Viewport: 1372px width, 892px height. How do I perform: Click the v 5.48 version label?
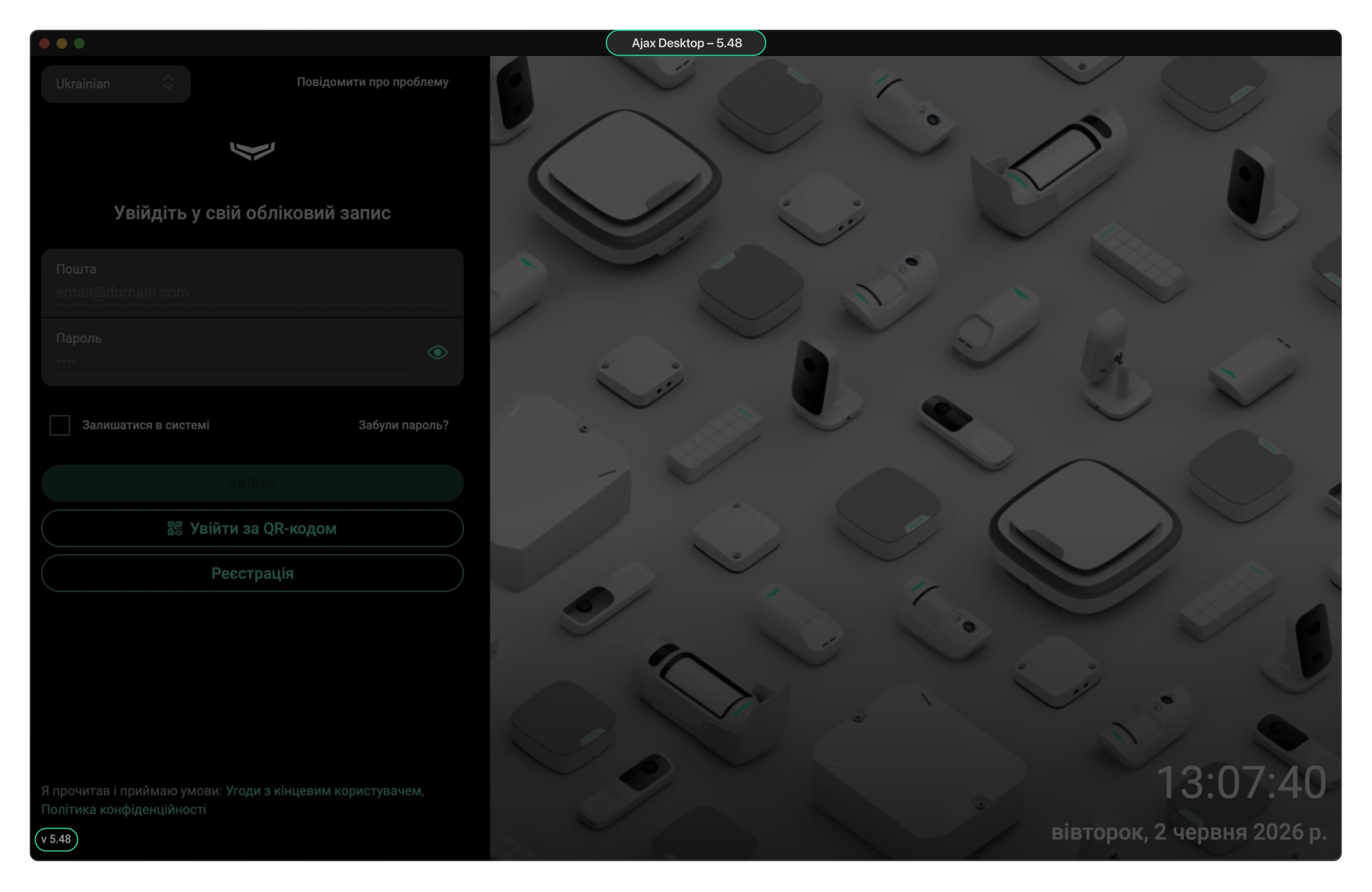tap(57, 839)
